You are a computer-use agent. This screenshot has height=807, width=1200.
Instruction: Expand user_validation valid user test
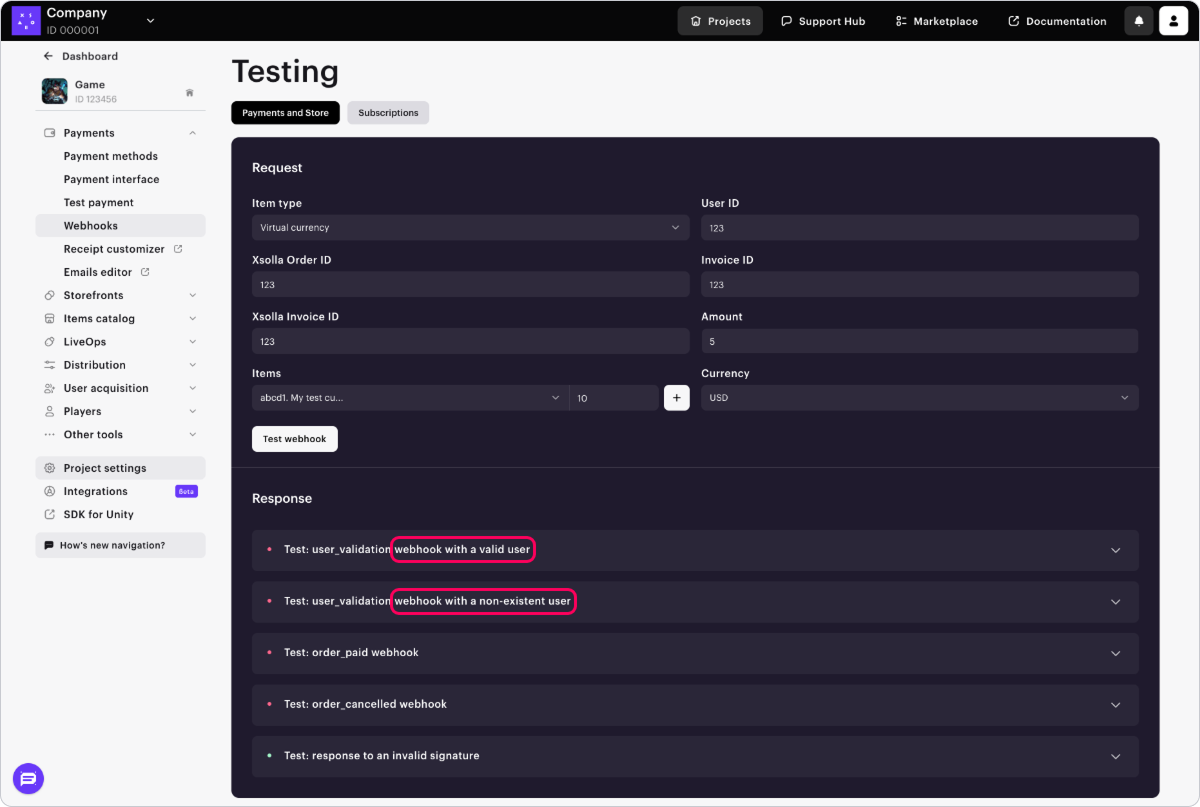click(x=695, y=550)
